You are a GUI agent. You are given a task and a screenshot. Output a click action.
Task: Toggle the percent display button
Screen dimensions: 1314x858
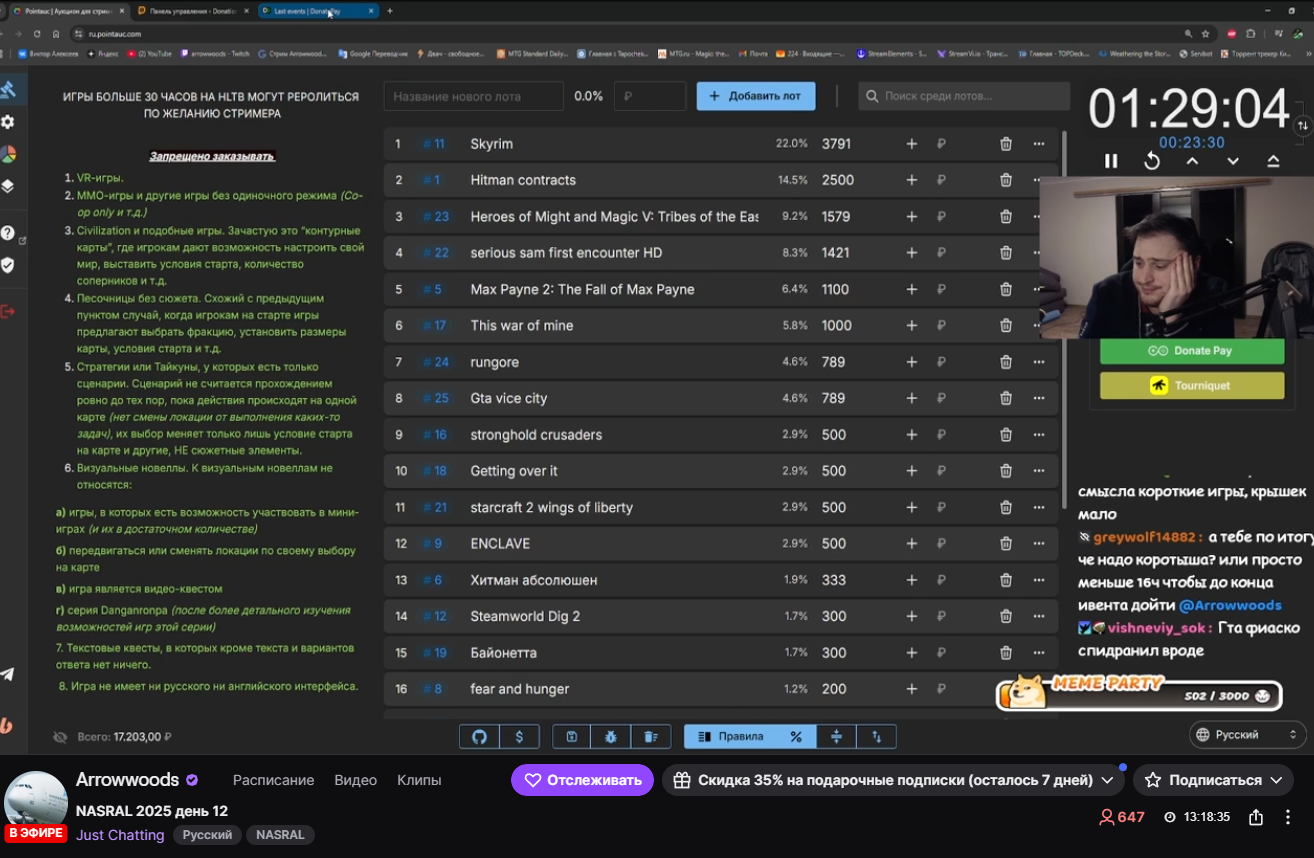[796, 737]
